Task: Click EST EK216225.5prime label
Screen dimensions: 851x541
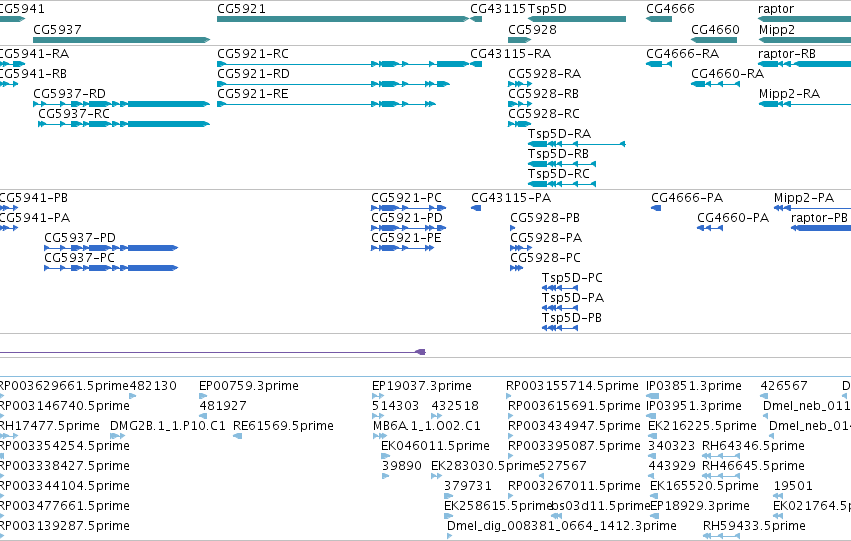Action: click(x=702, y=426)
